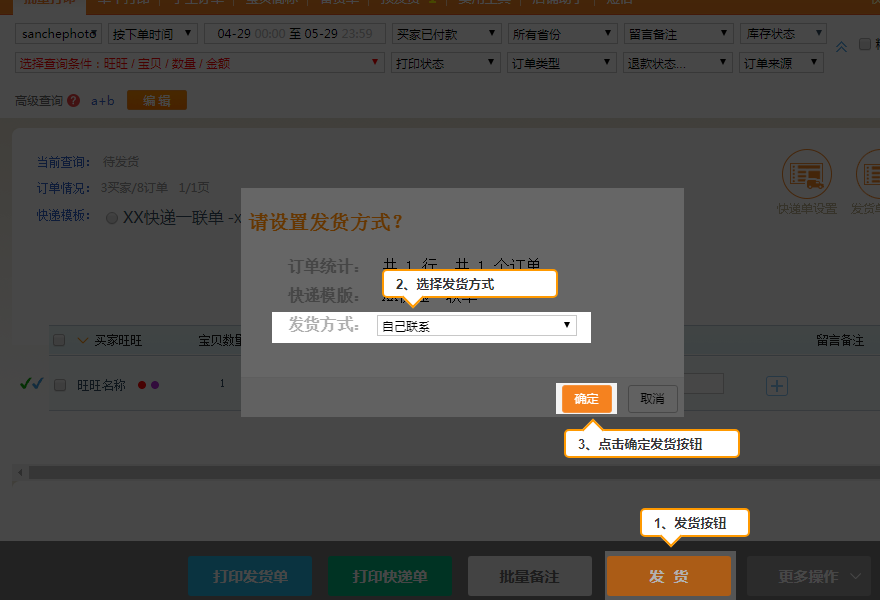The width and height of the screenshot is (880, 600).
Task: Click the orange sort arrow beside 买家旺旺
Action: point(82,341)
